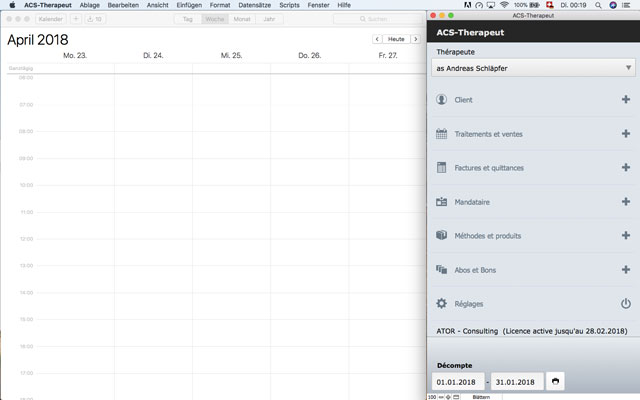Click the Méthodes et produits box icon

[x=441, y=236]
